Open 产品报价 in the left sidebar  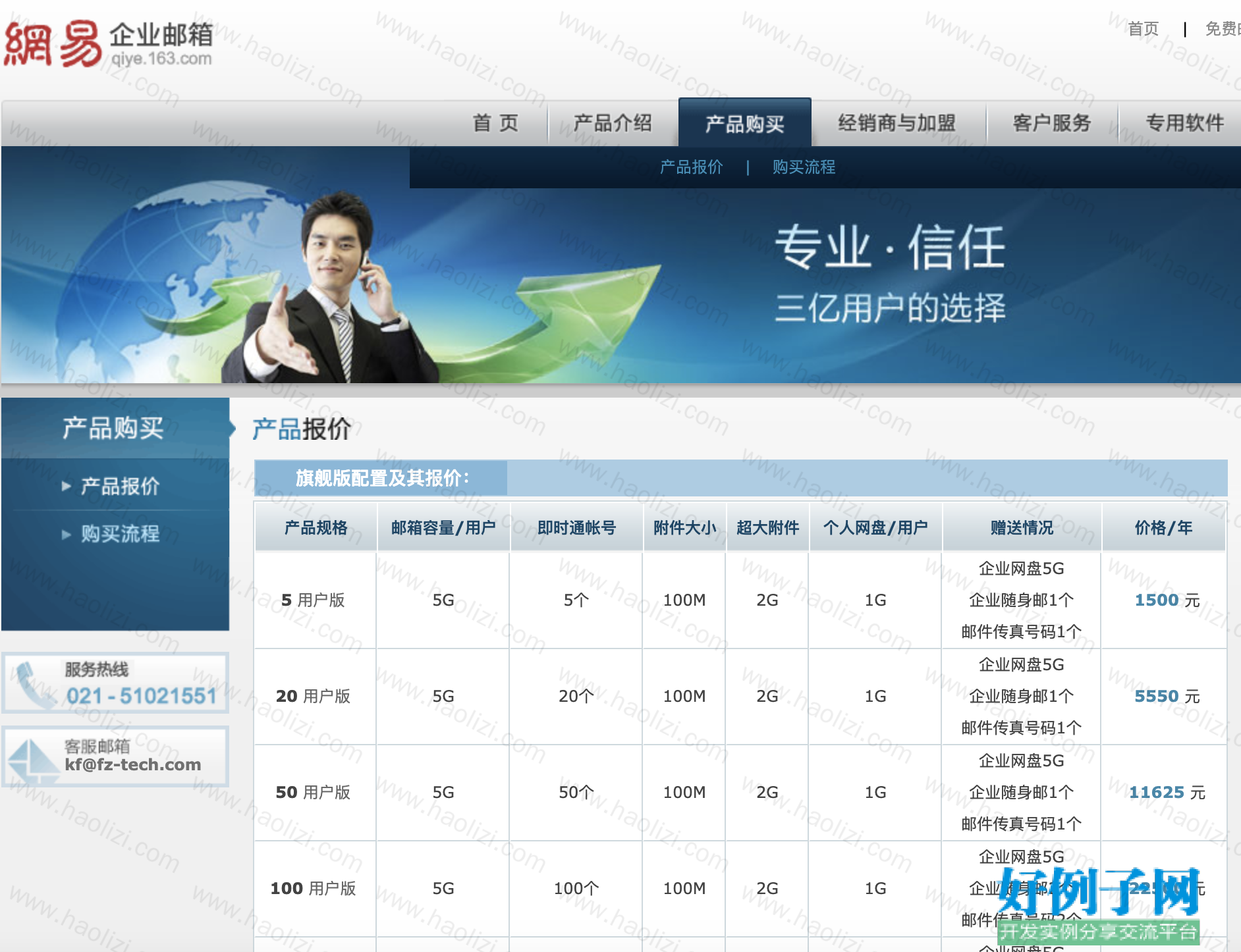click(x=120, y=487)
